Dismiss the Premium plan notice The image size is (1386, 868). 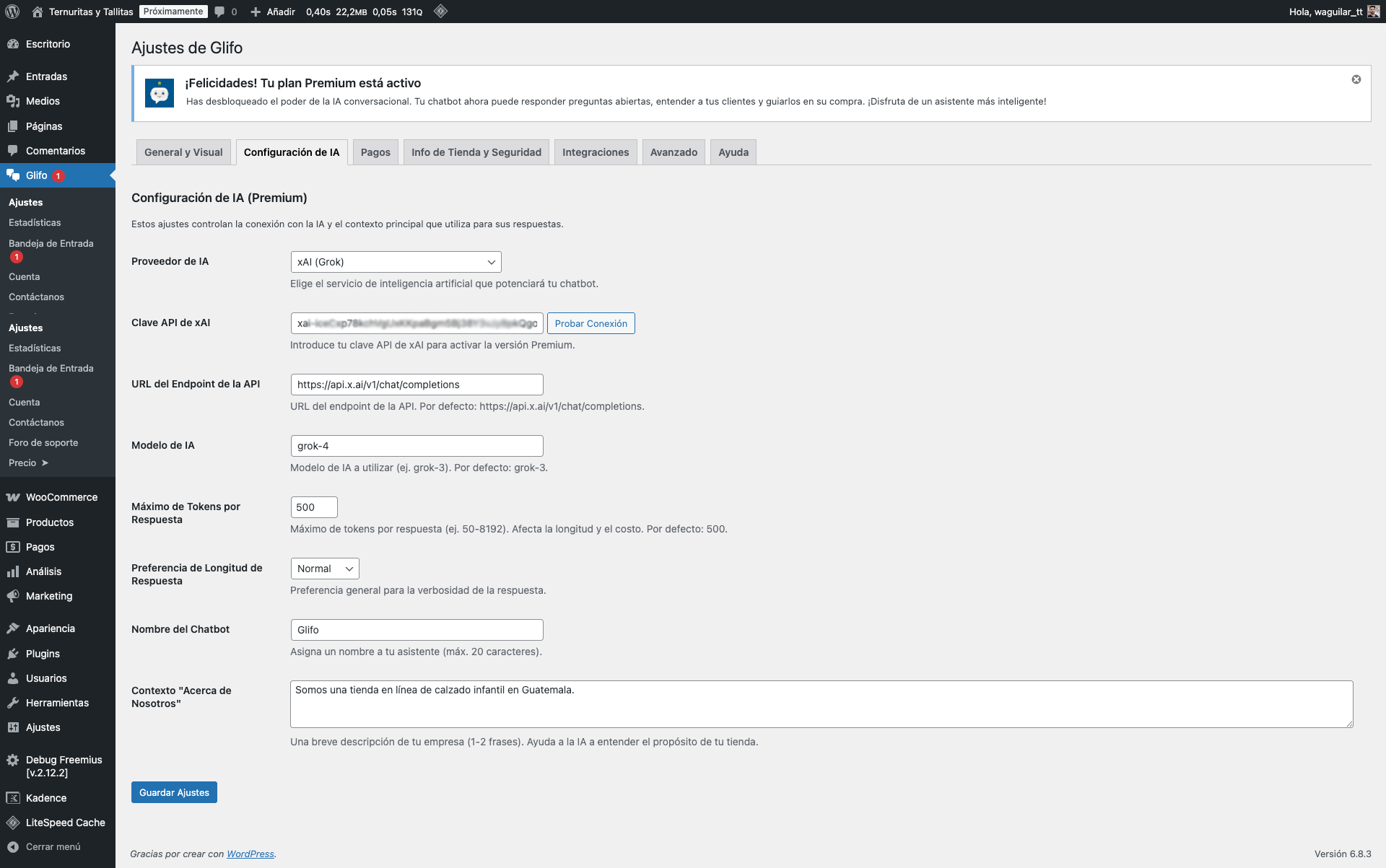point(1356,79)
